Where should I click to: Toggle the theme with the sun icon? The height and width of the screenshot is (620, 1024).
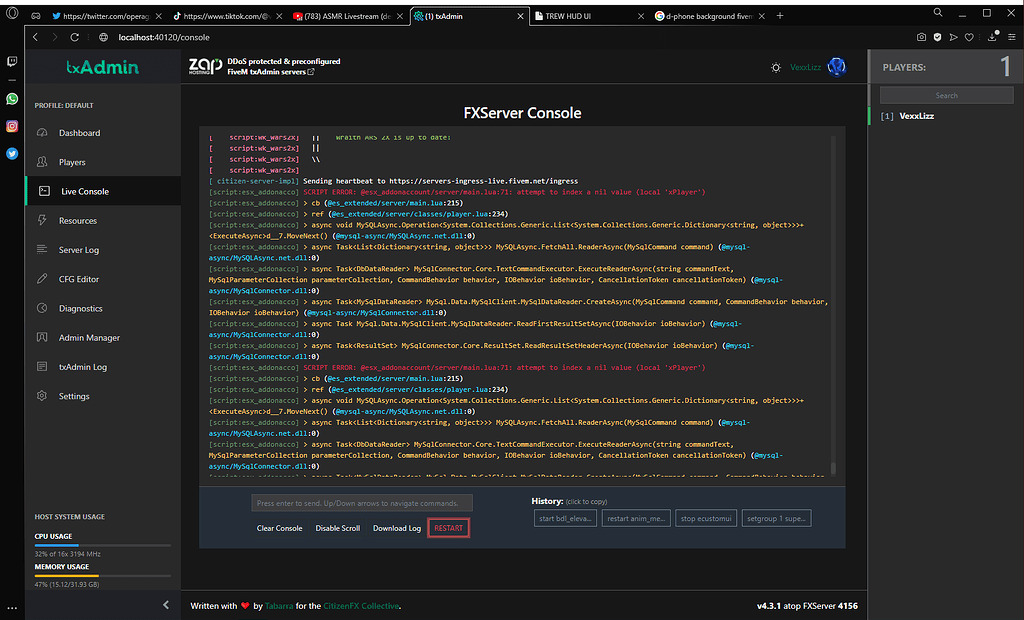(x=776, y=67)
